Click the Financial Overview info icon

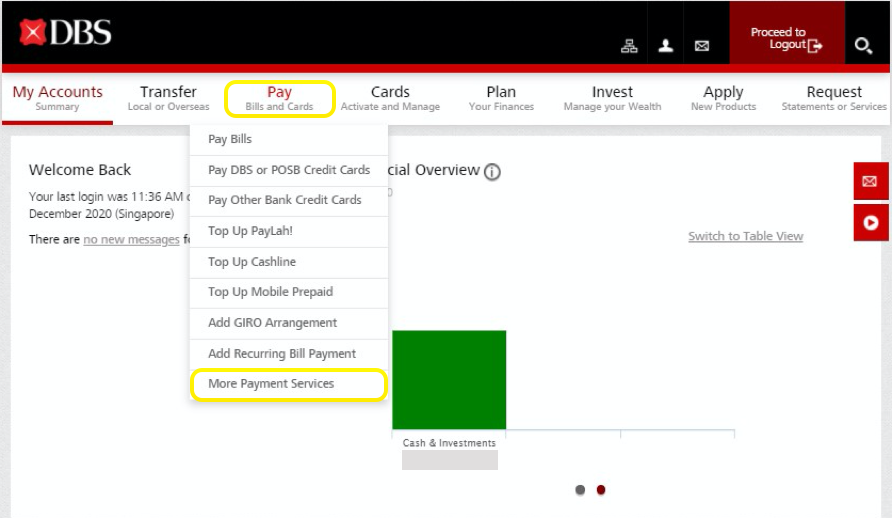(492, 172)
